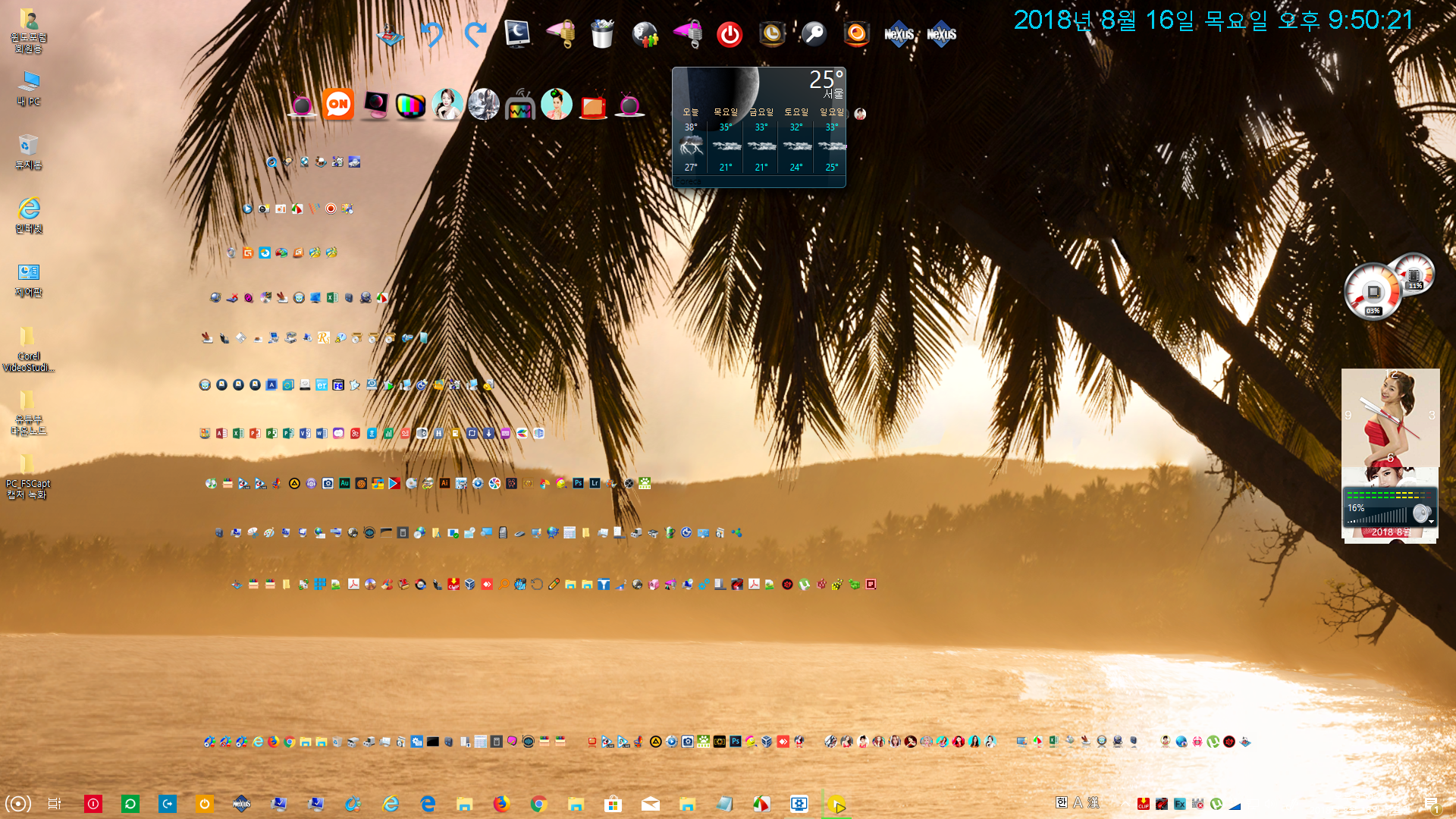Open the PC_FSCapt 캡처 녹화 folder
Image resolution: width=1456 pixels, height=819 pixels.
[x=27, y=476]
